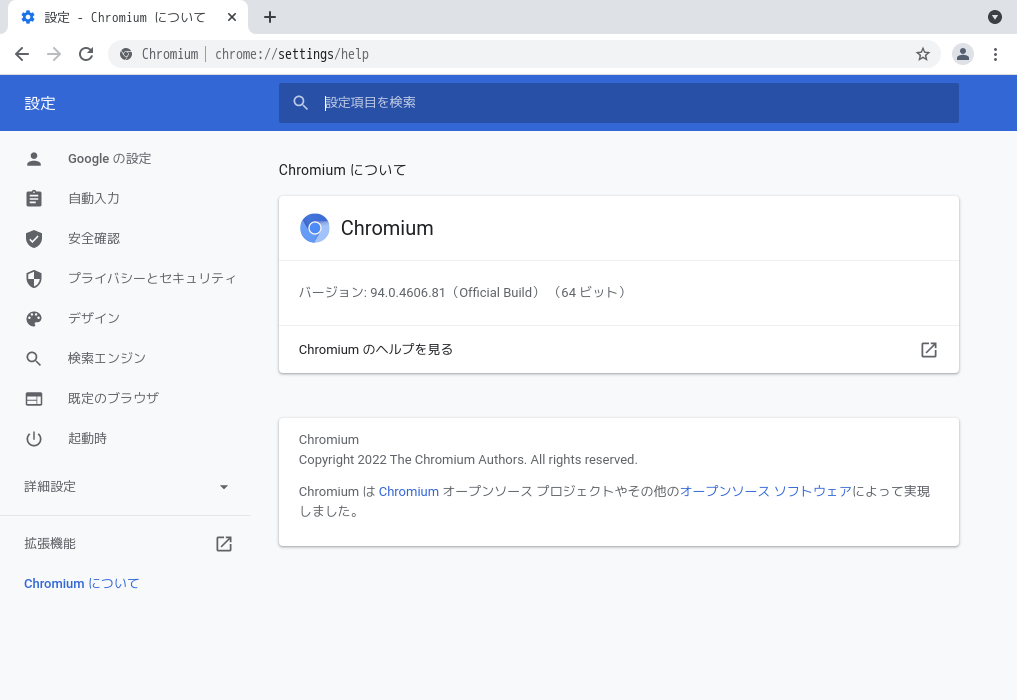
Task: Select Chromium について in sidebar
Action: pos(82,583)
